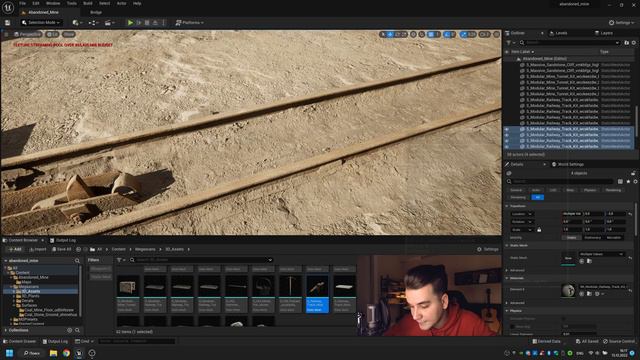This screenshot has height=360, width=640.
Task: Toggle rotation snapping icon in viewport
Action: point(447,35)
